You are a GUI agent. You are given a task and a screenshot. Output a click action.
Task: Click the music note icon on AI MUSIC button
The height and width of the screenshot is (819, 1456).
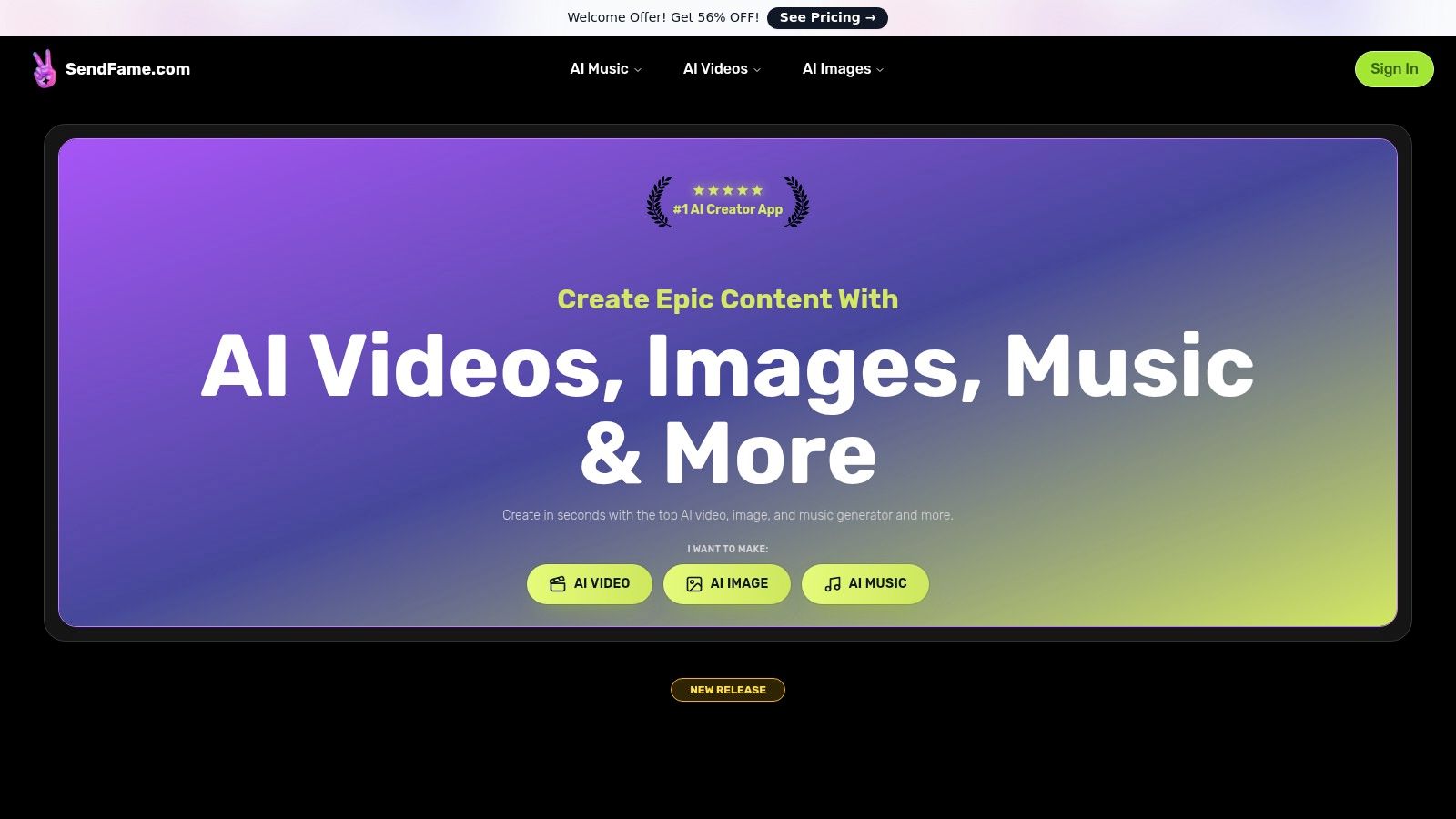tap(831, 583)
